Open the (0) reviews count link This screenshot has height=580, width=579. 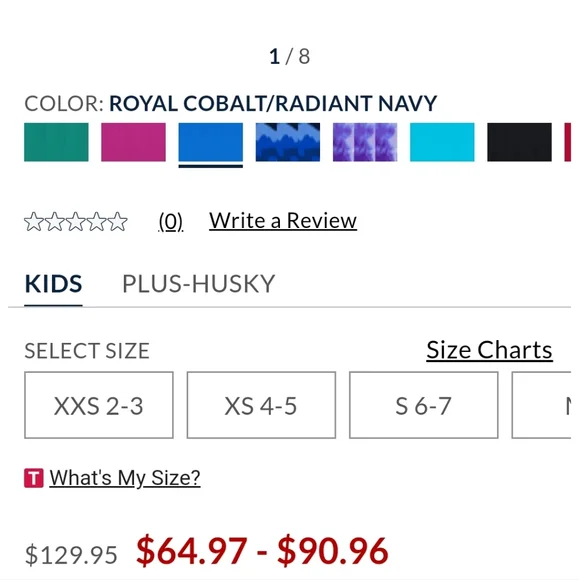coord(171,222)
